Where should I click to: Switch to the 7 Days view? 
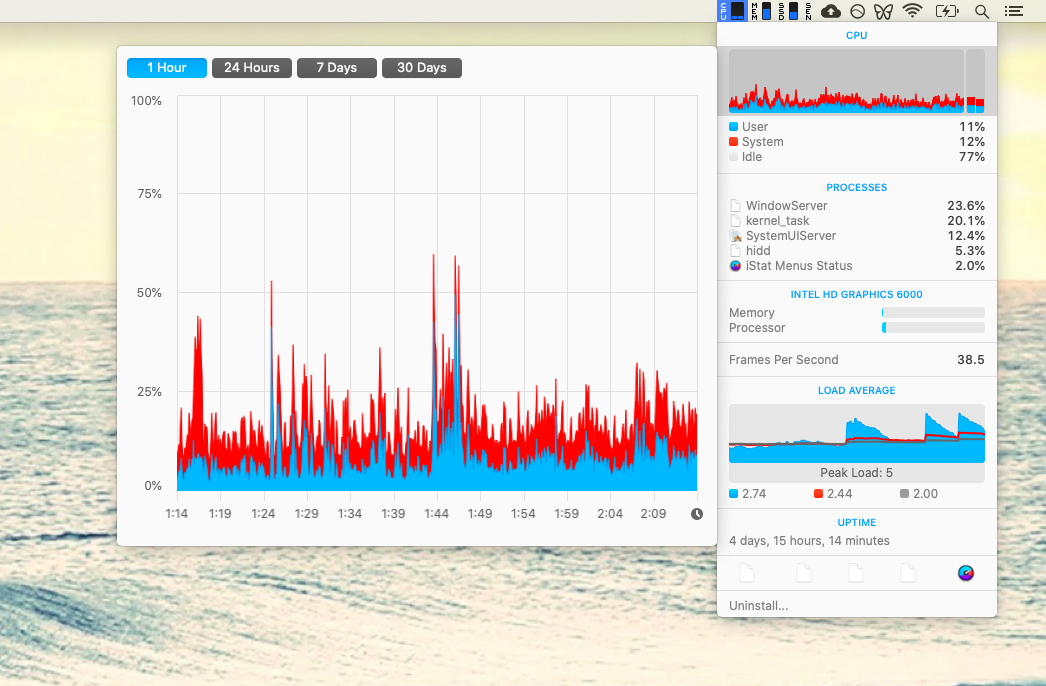336,67
